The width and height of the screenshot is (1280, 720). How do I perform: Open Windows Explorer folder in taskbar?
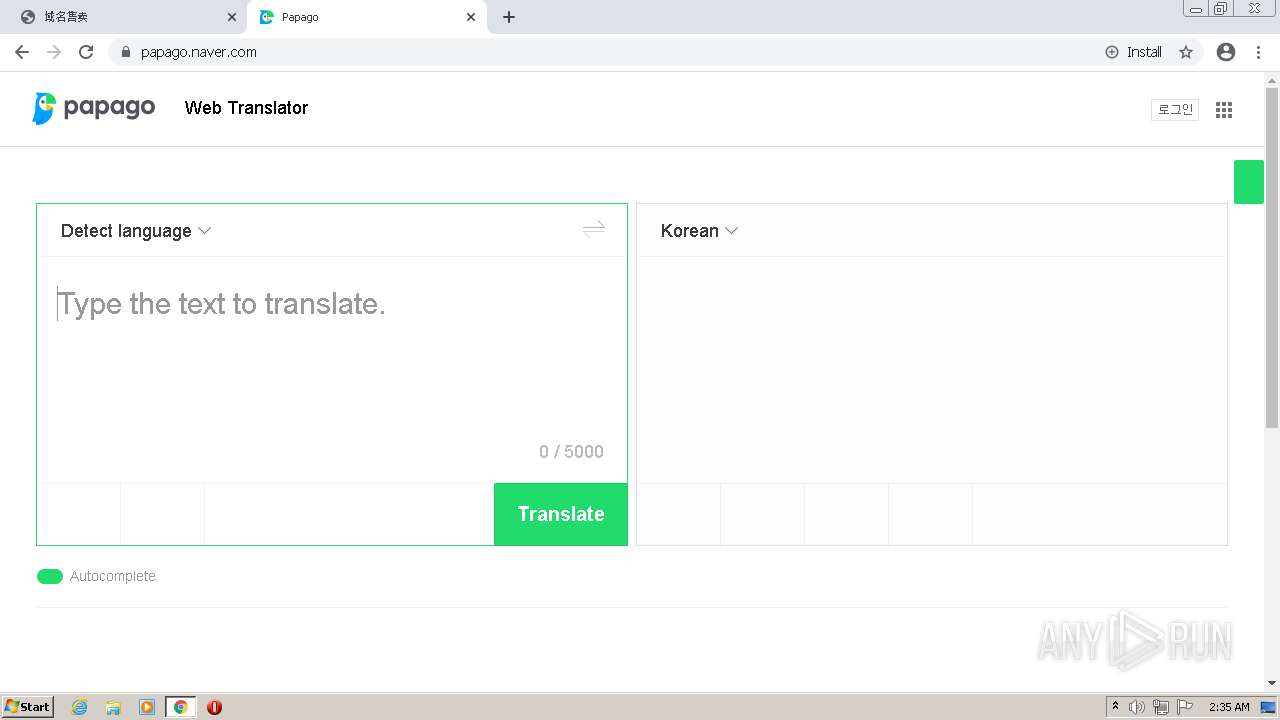pos(113,707)
